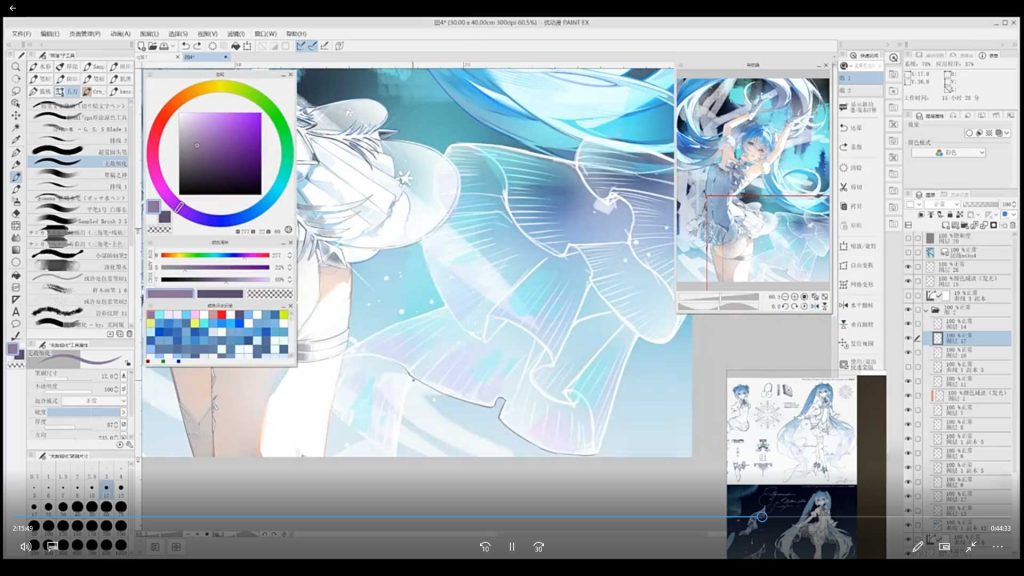Image resolution: width=1024 pixels, height=576 pixels.
Task: Click the Fill bucket icon in toolbar
Action: tap(235, 45)
